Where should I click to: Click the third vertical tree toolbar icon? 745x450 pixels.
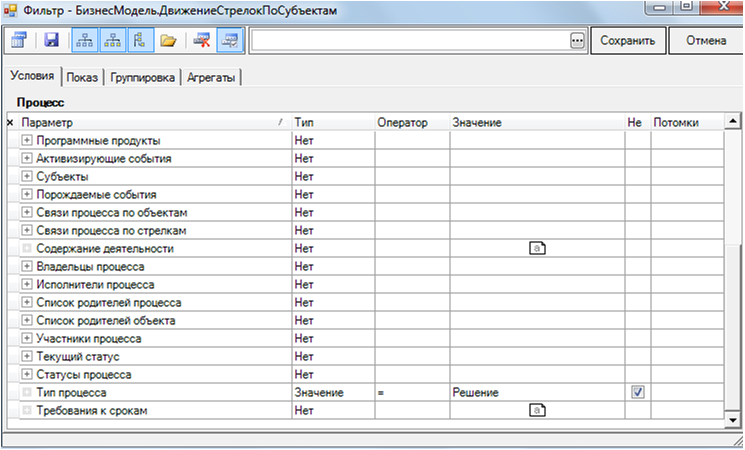(140, 41)
